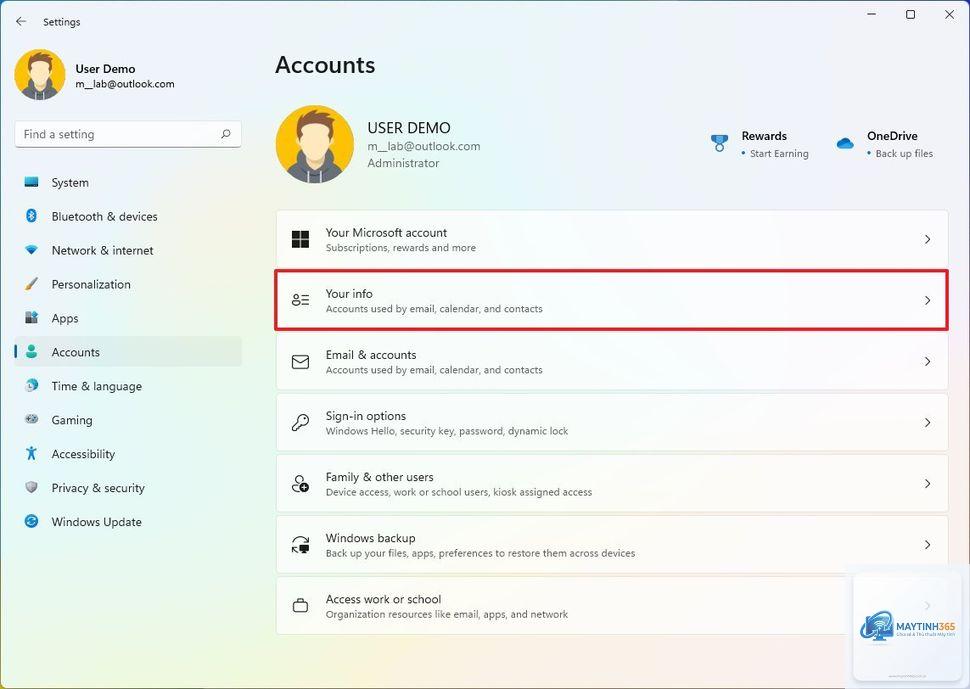This screenshot has height=689, width=970.
Task: Expand Your info chevron arrow
Action: click(x=927, y=301)
